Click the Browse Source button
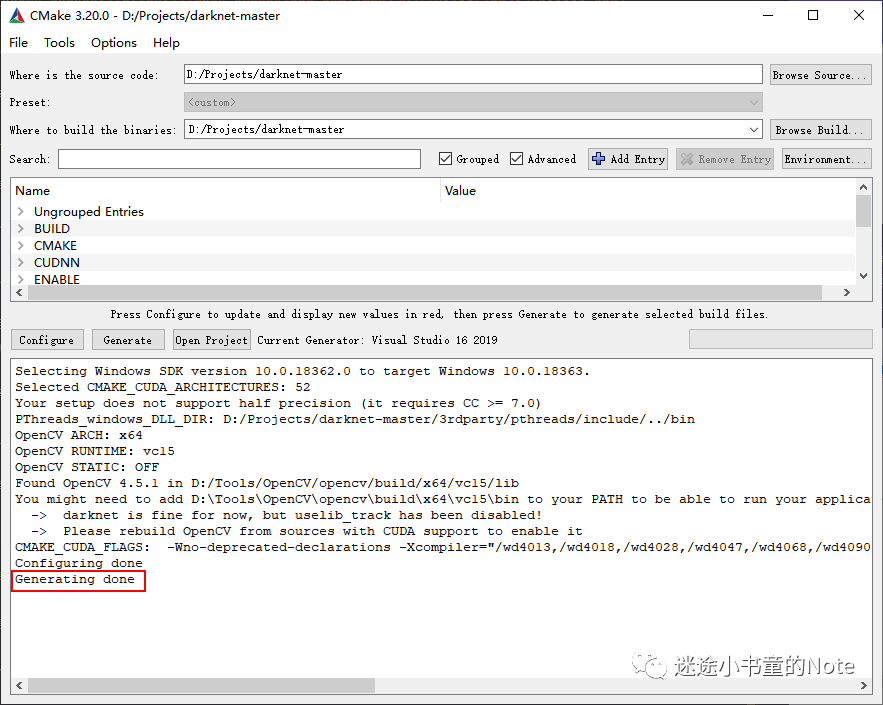This screenshot has width=883, height=705. coord(820,75)
